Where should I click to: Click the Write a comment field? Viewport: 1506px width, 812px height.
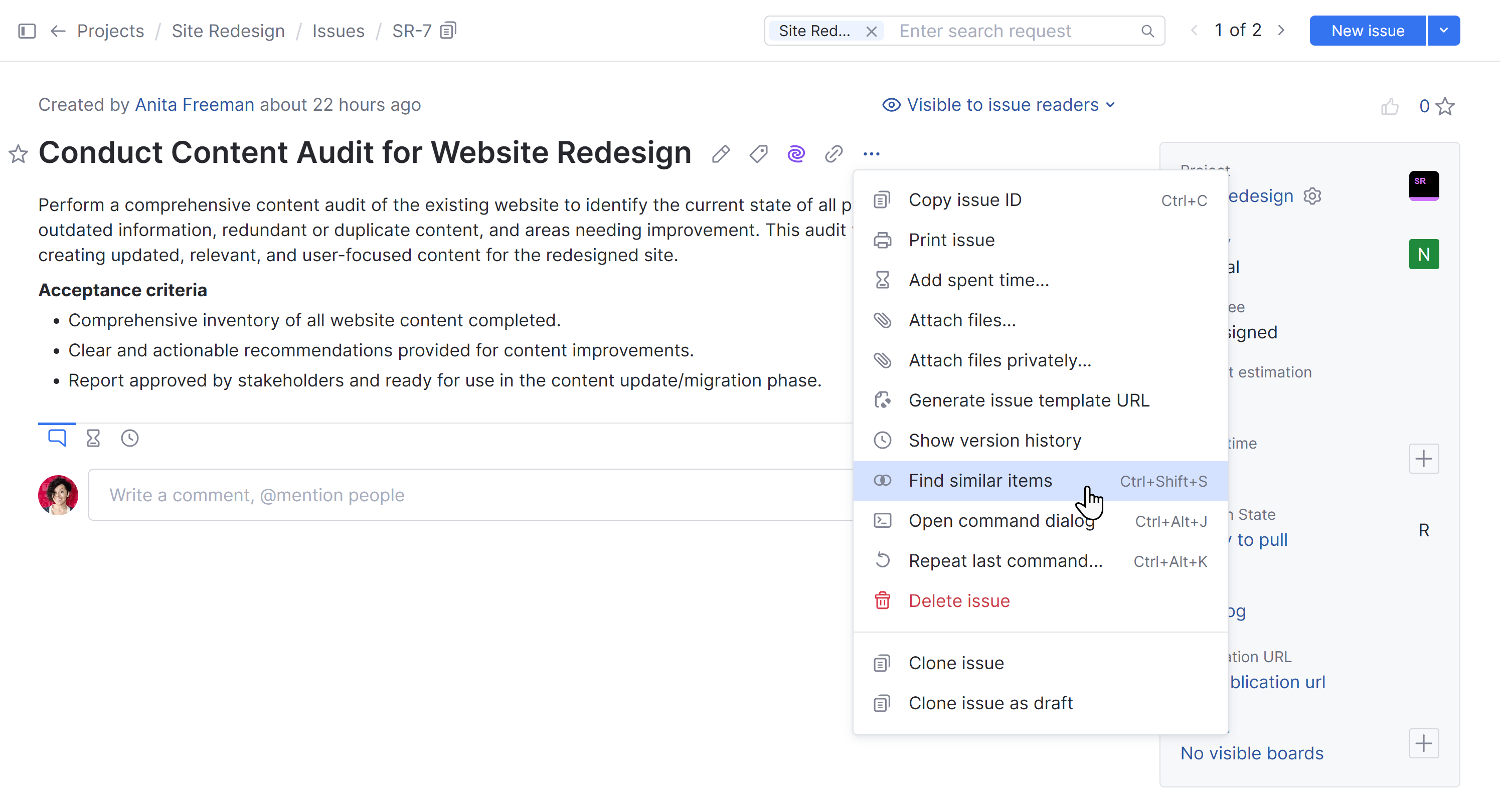468,495
